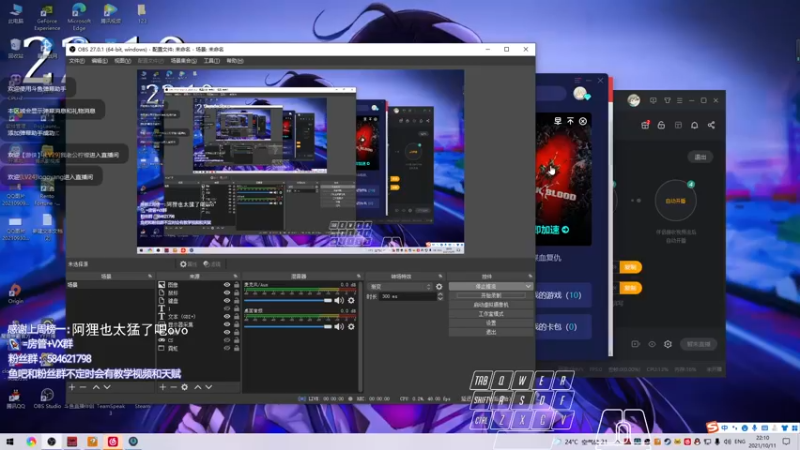Click 开始录制 to start recording
800x450 pixels.
(x=491, y=295)
